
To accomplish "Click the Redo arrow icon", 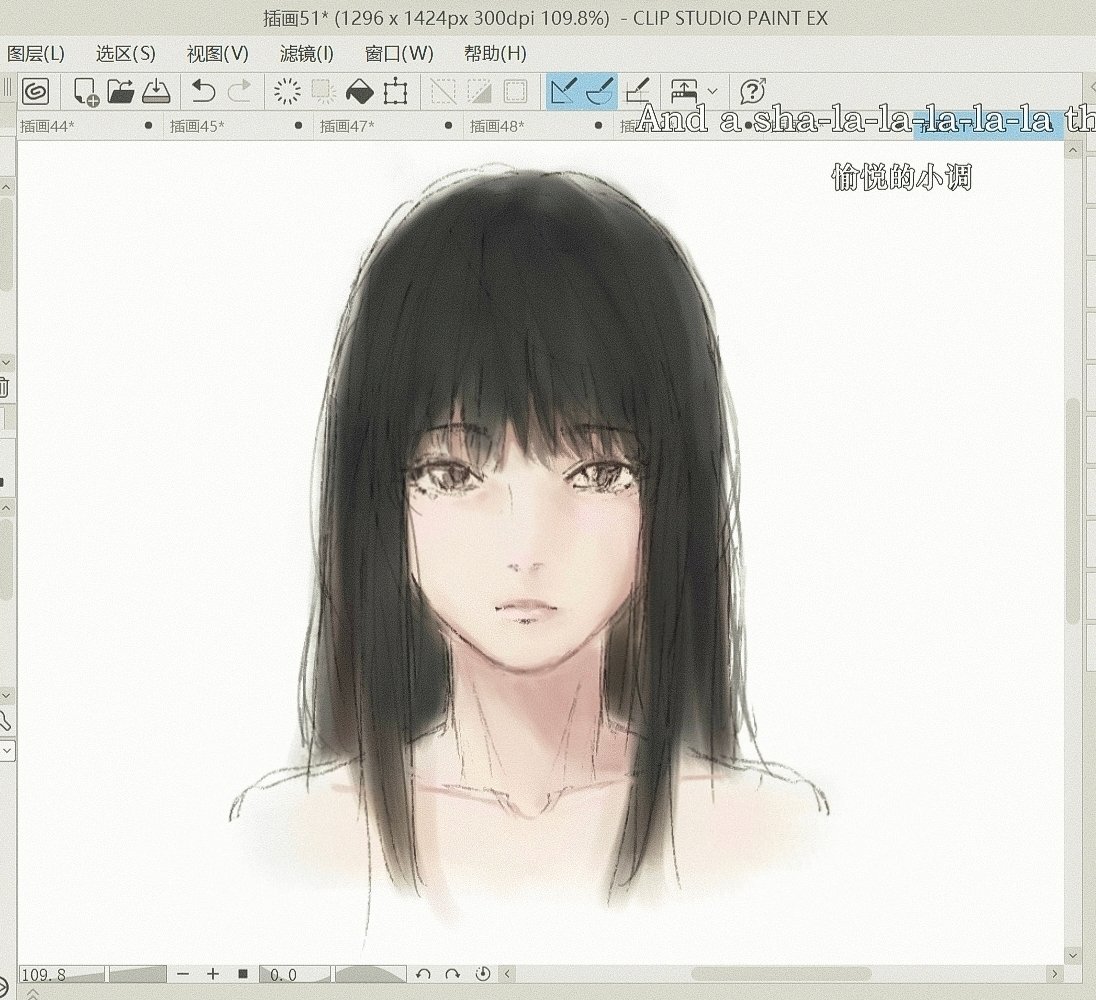I will 240,92.
